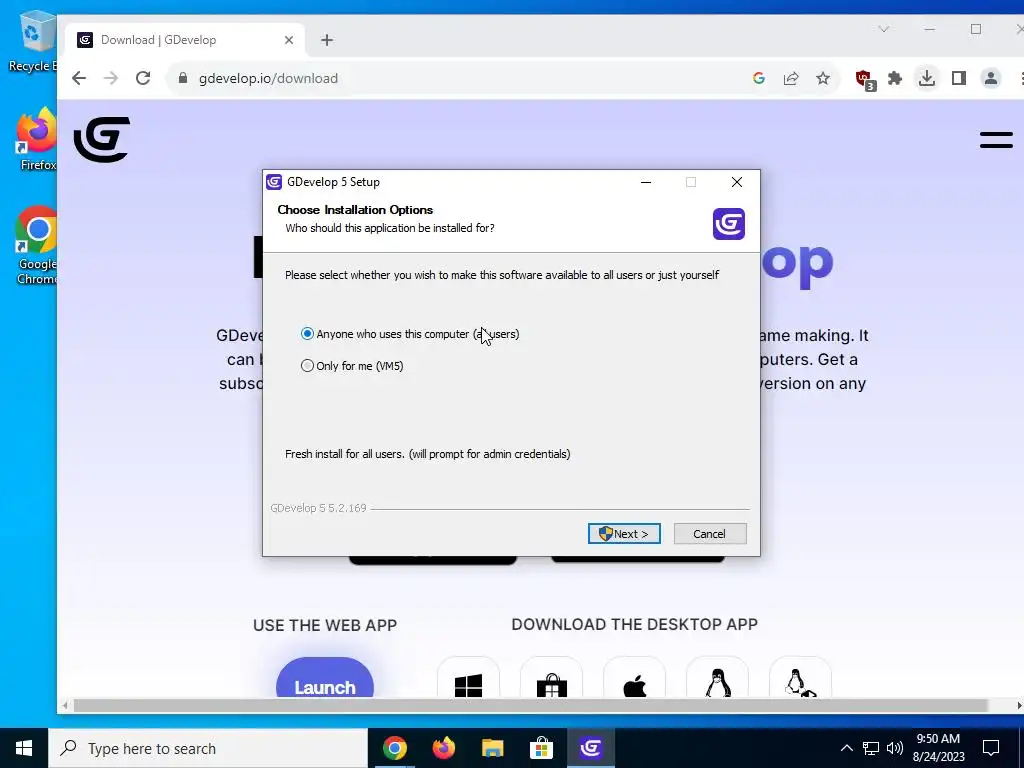
Task: Click 'USE THE WEB APP' heading
Action: click(x=325, y=625)
